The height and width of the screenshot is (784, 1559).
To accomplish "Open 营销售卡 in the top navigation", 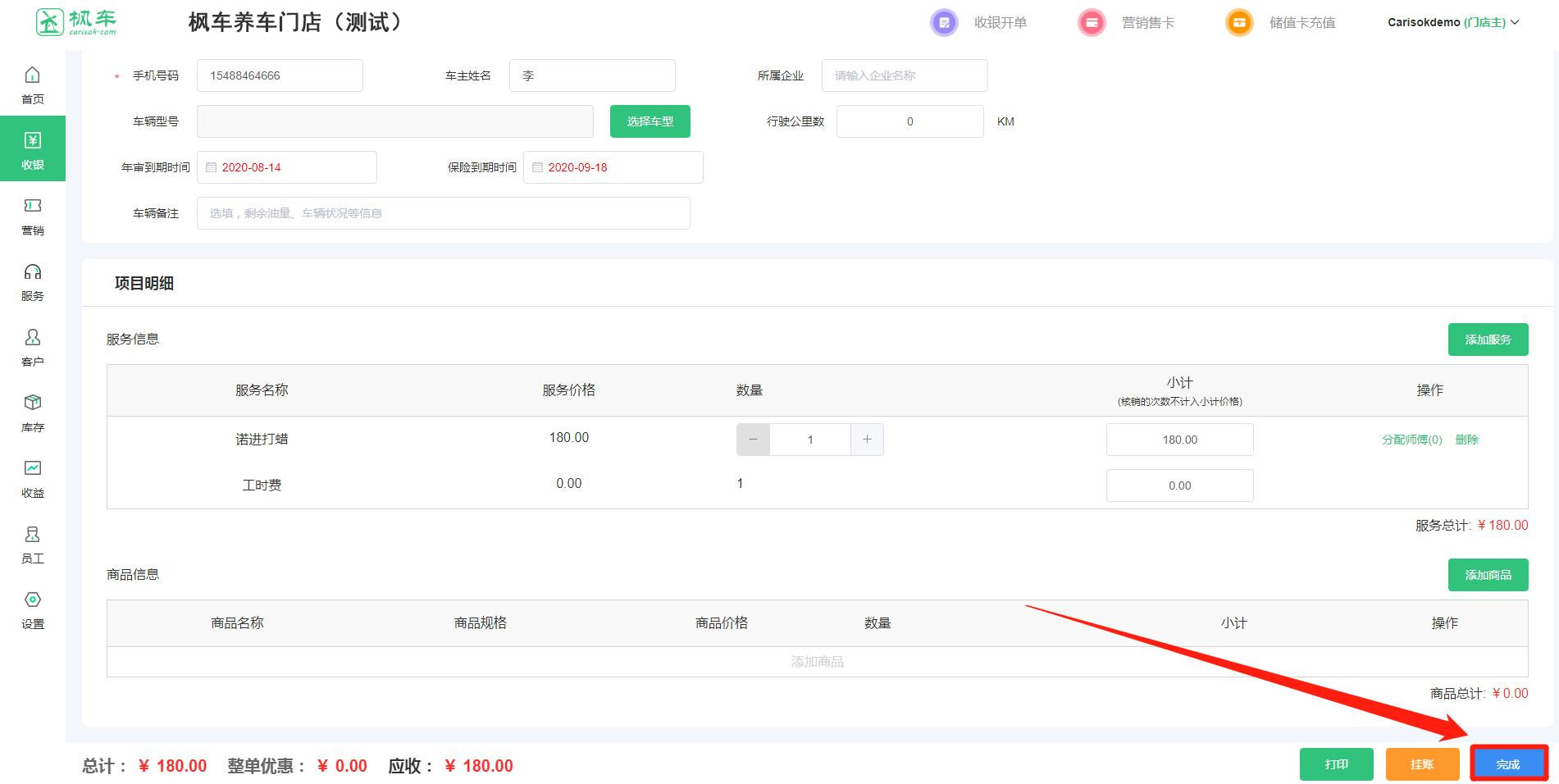I will pyautogui.click(x=1146, y=23).
